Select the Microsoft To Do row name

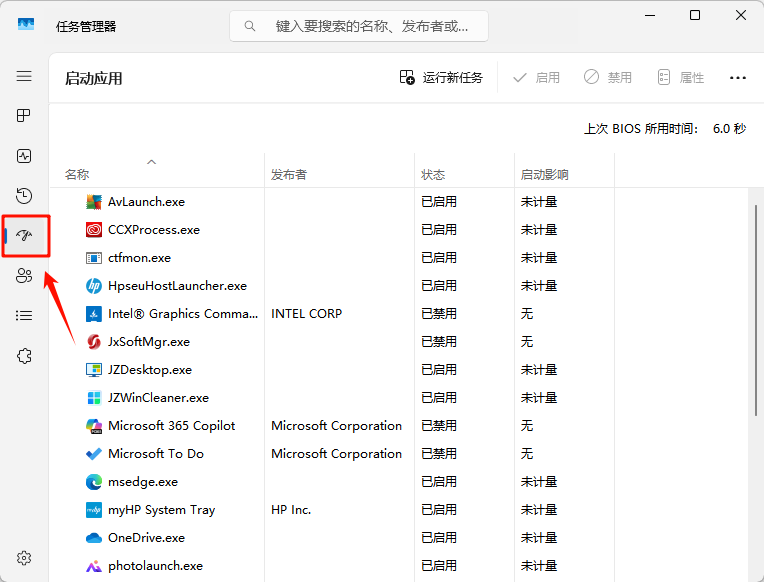156,454
